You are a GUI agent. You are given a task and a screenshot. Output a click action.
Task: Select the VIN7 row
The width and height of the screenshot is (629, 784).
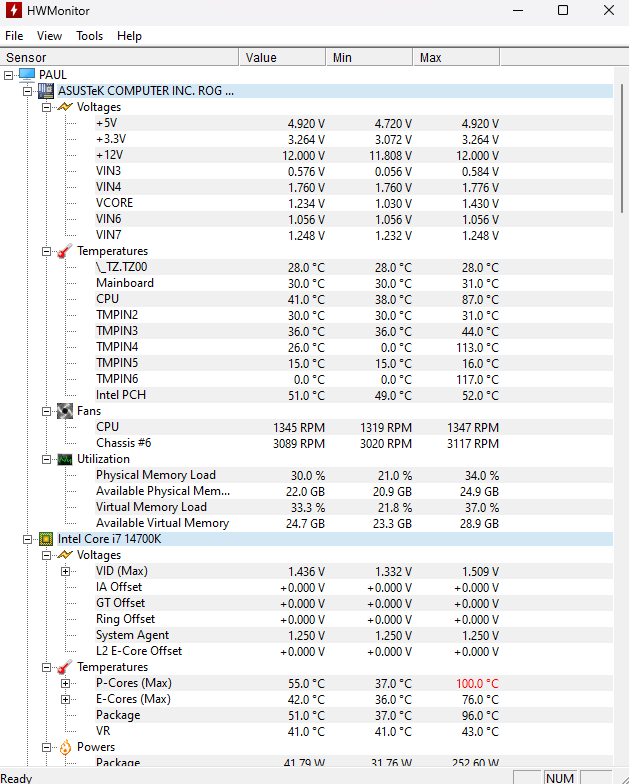point(354,235)
